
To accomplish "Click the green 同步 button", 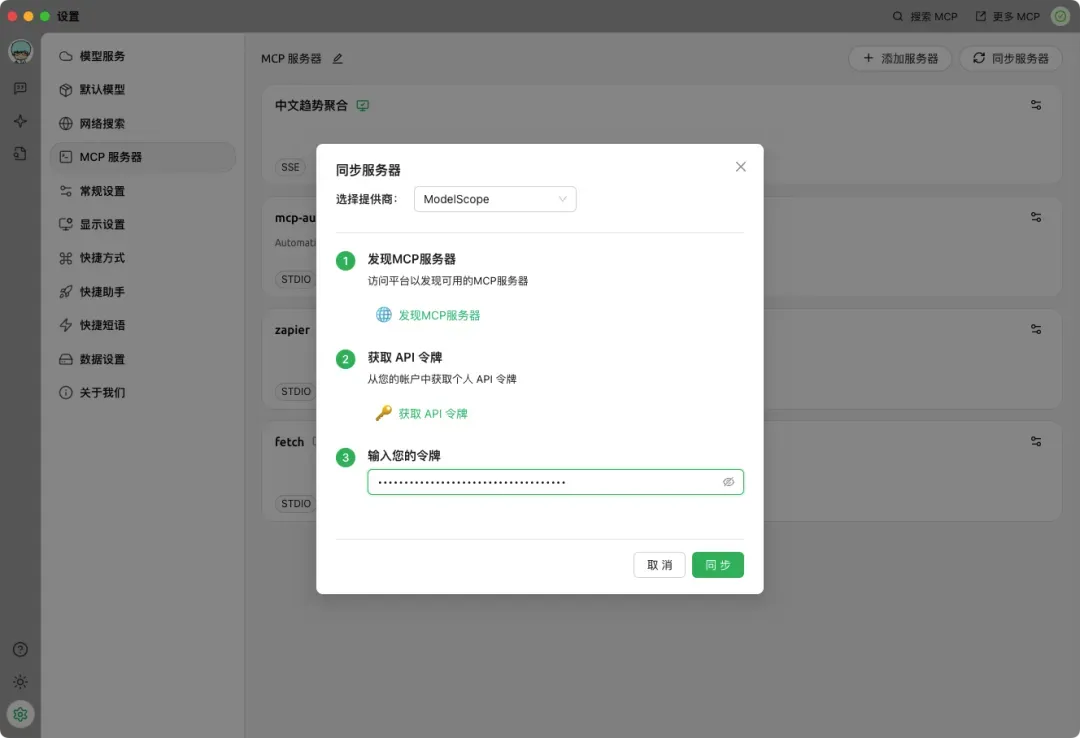I will [x=718, y=565].
